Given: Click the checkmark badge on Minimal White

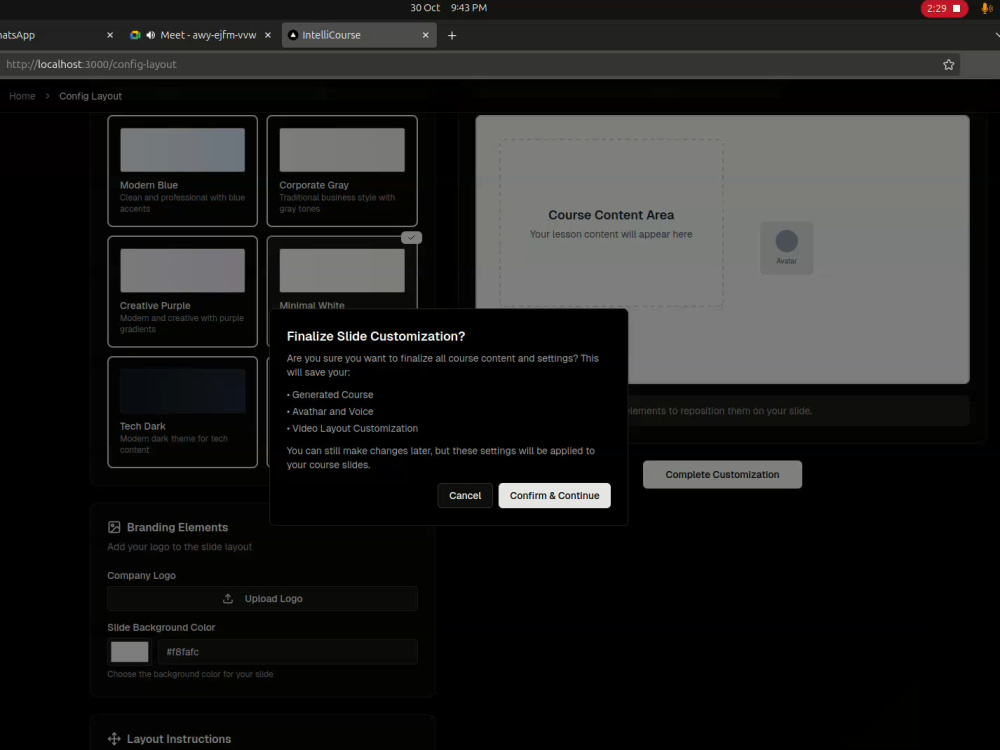Looking at the screenshot, I should [411, 237].
